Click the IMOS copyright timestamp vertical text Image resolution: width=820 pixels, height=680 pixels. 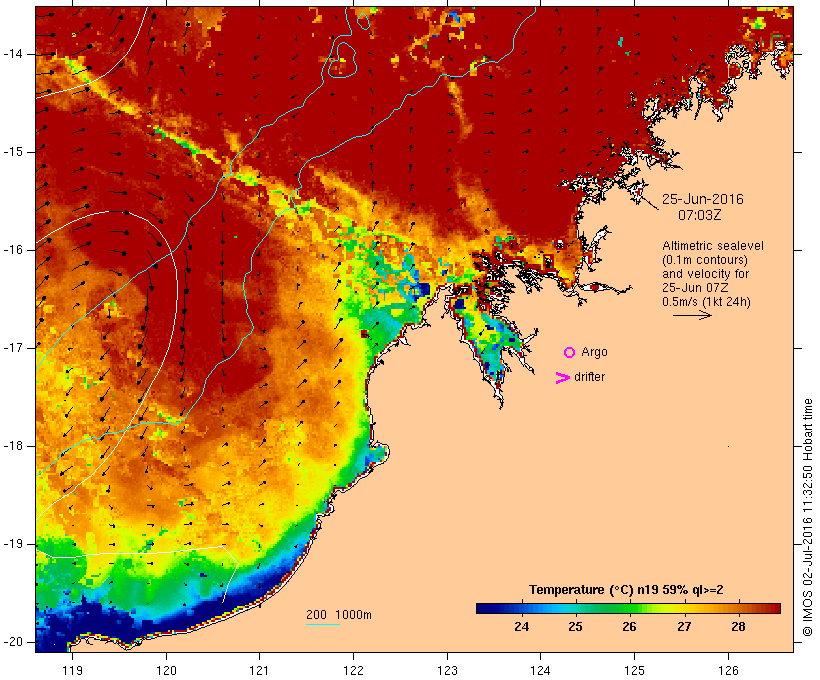pos(808,517)
